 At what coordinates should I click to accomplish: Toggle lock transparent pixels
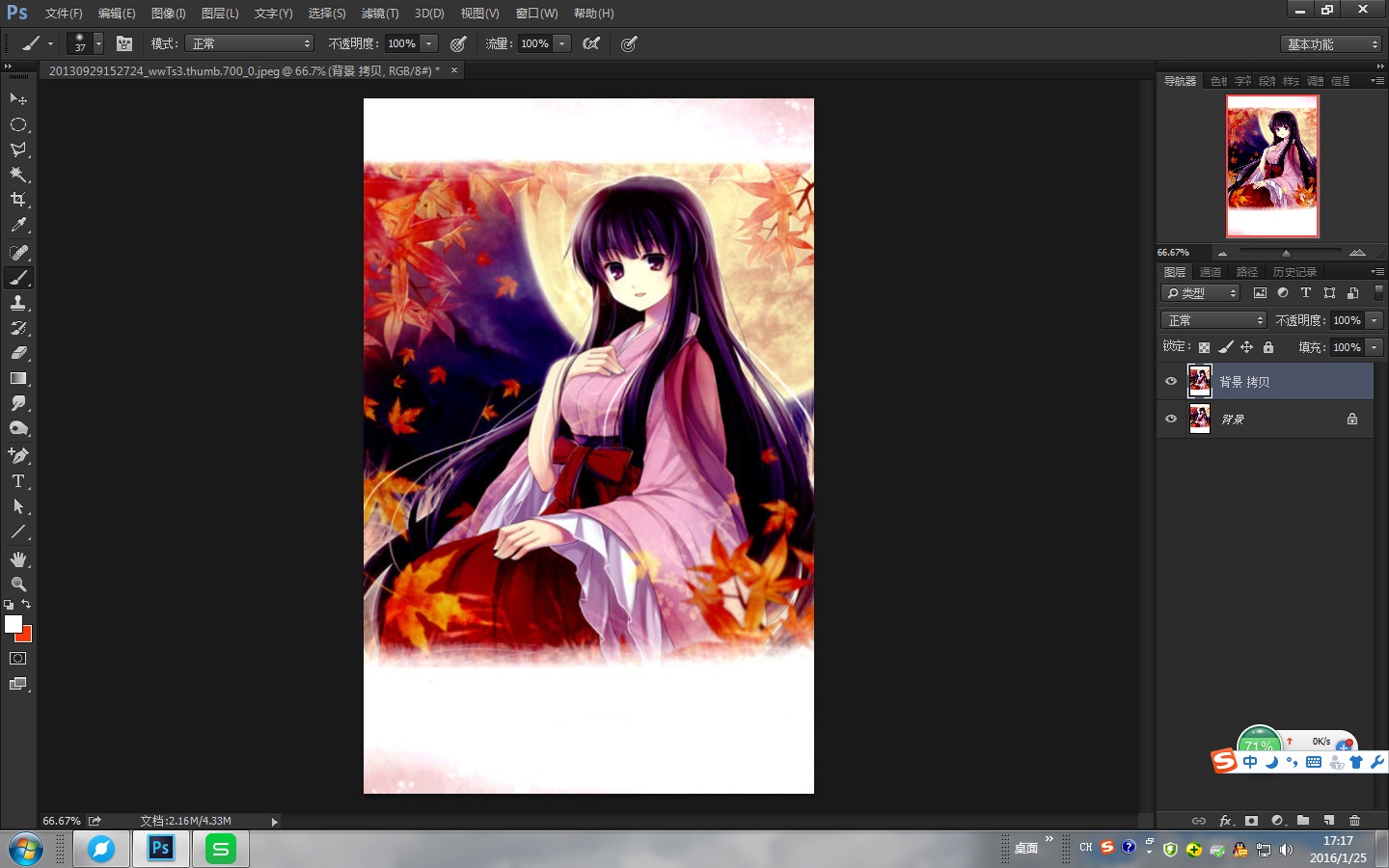click(x=1204, y=347)
